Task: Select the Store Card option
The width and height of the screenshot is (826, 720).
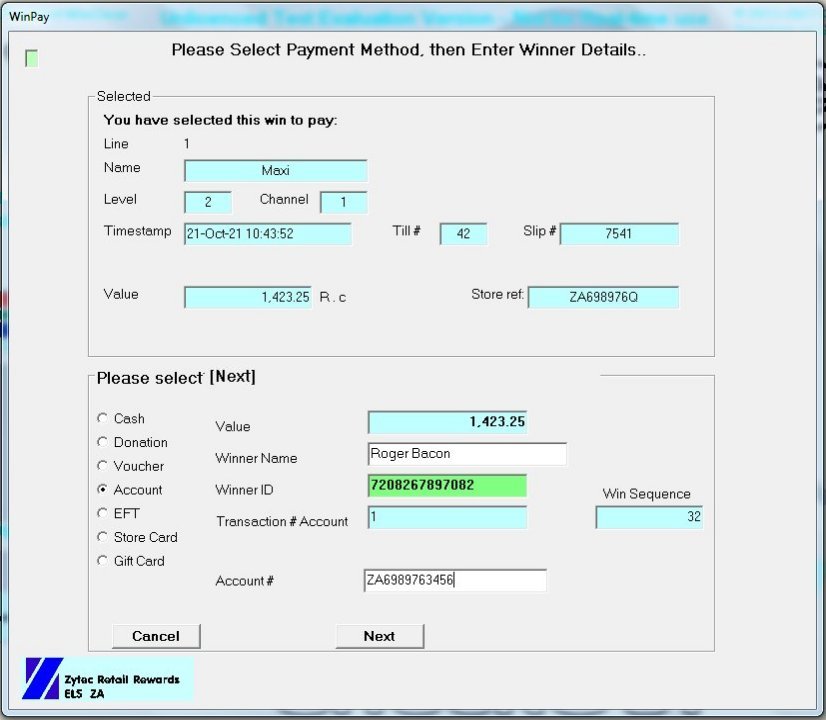Action: tap(102, 537)
